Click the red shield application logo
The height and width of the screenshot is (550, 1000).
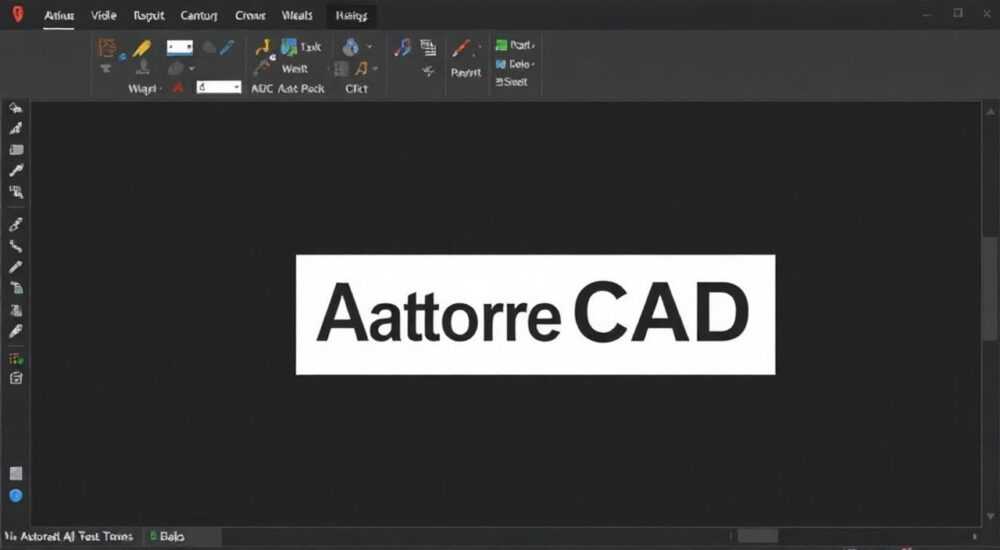pyautogui.click(x=18, y=14)
